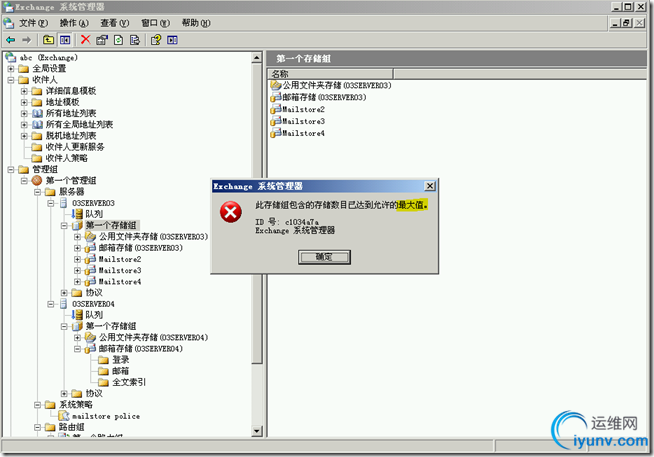The image size is (654, 457).
Task: Click the 队列 icon under 03SERVER04
Action: [x=77, y=315]
